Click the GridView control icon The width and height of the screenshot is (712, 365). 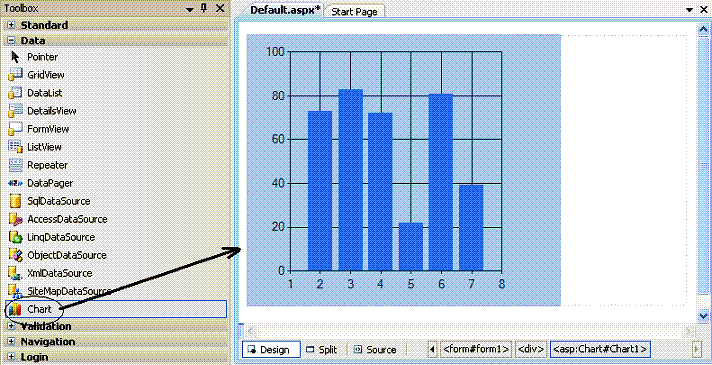point(15,75)
